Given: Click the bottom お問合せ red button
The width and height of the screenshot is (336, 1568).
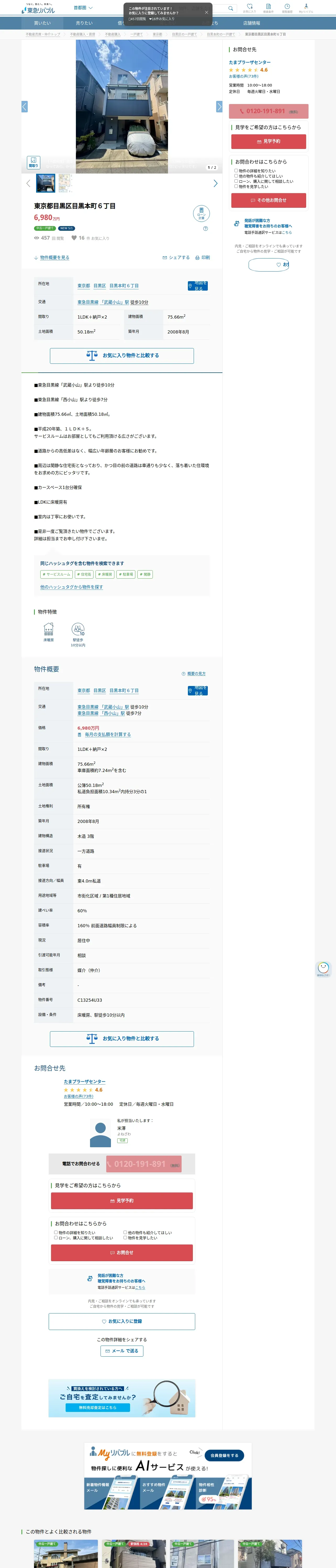Looking at the screenshot, I should point(122,1253).
